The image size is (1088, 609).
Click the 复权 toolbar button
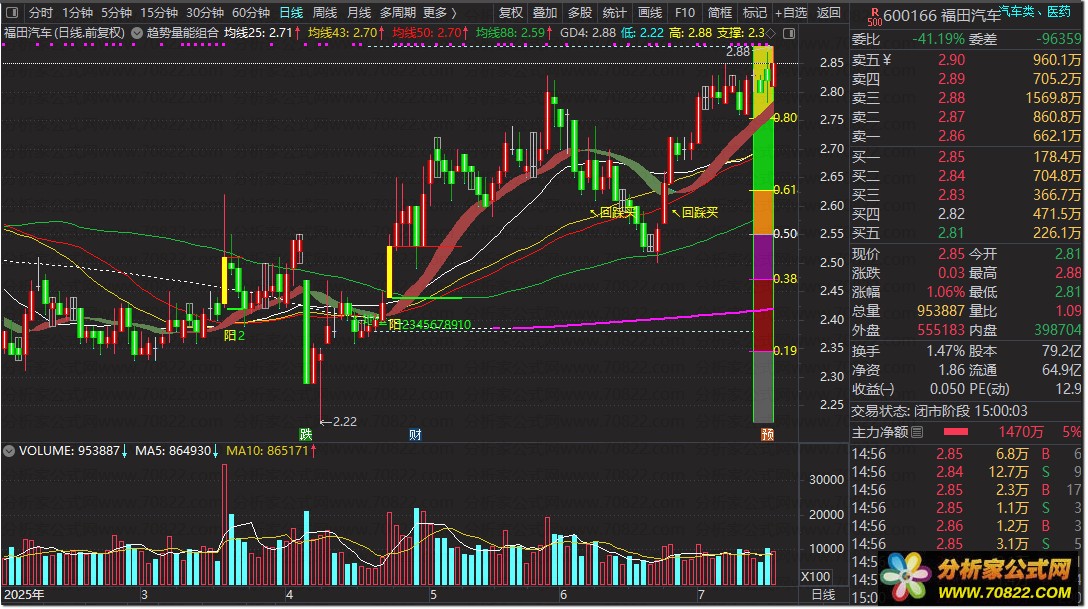[511, 12]
